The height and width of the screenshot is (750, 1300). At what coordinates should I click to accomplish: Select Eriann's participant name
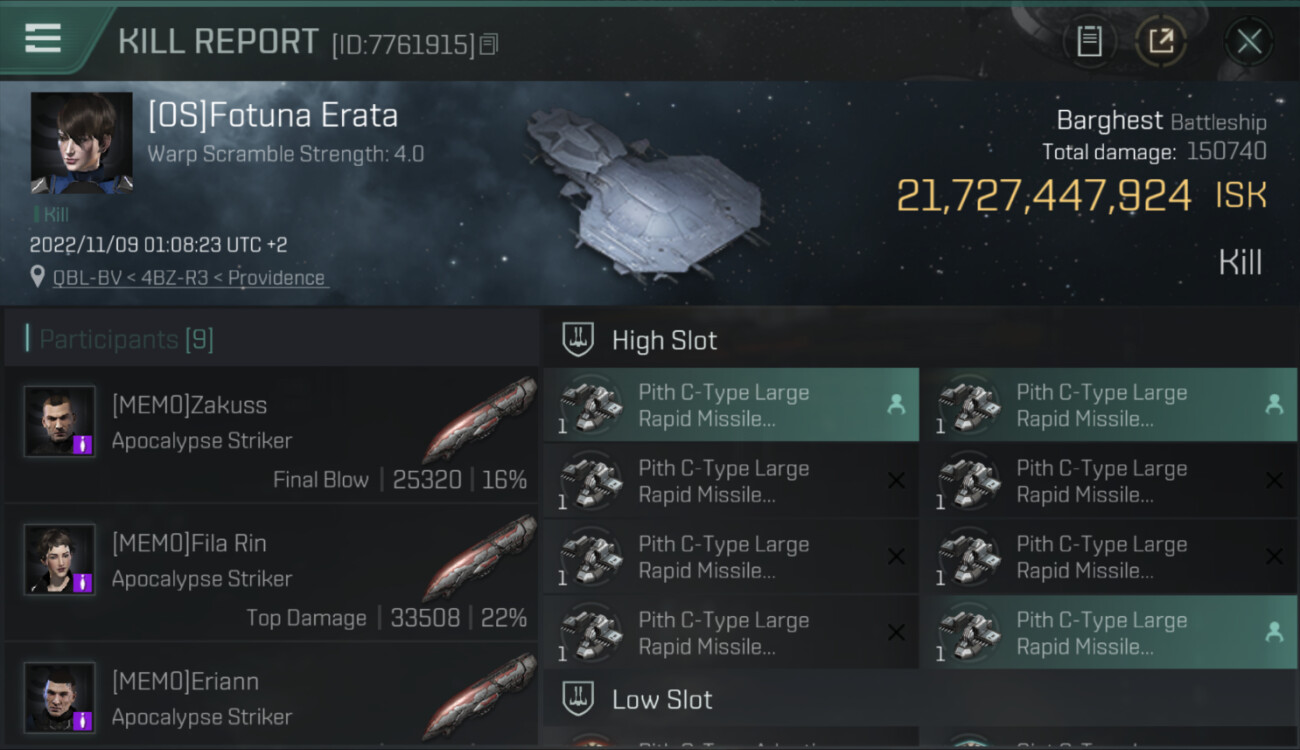(185, 682)
